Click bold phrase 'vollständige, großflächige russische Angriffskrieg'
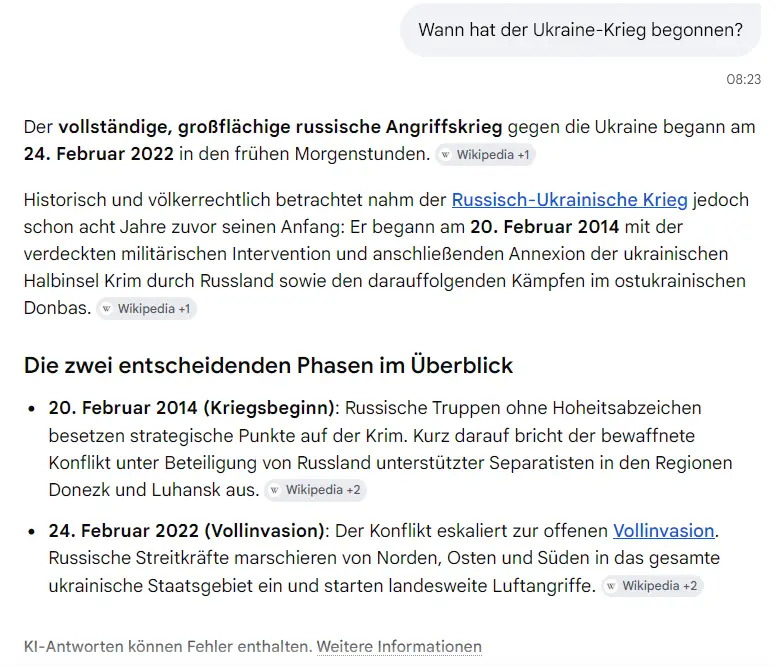This screenshot has width=777, height=667. tap(280, 127)
